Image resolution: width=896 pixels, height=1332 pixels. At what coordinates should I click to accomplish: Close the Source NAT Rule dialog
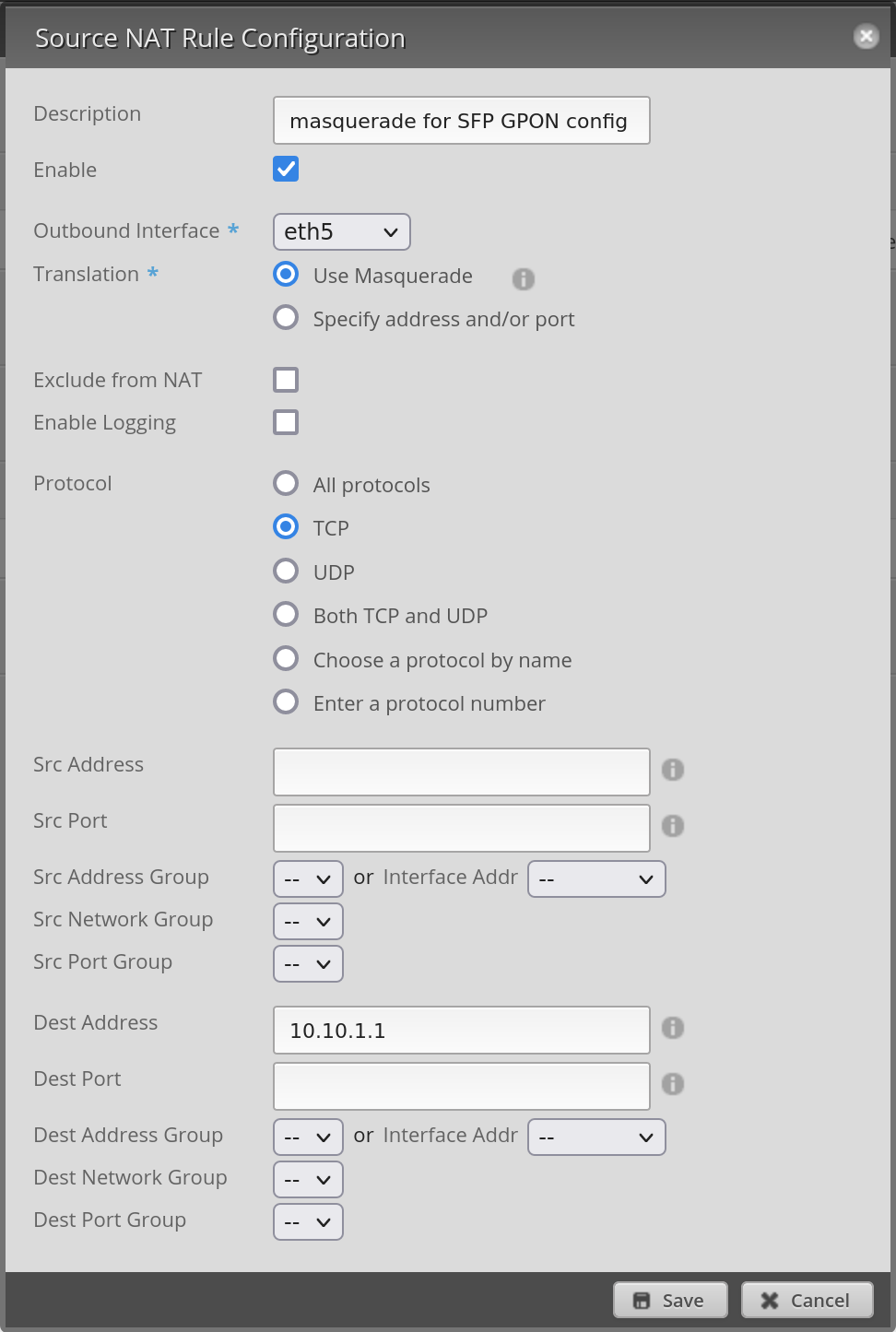pyautogui.click(x=866, y=36)
